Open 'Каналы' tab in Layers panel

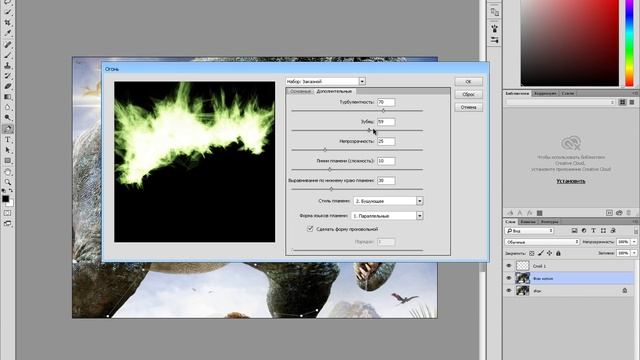(528, 222)
